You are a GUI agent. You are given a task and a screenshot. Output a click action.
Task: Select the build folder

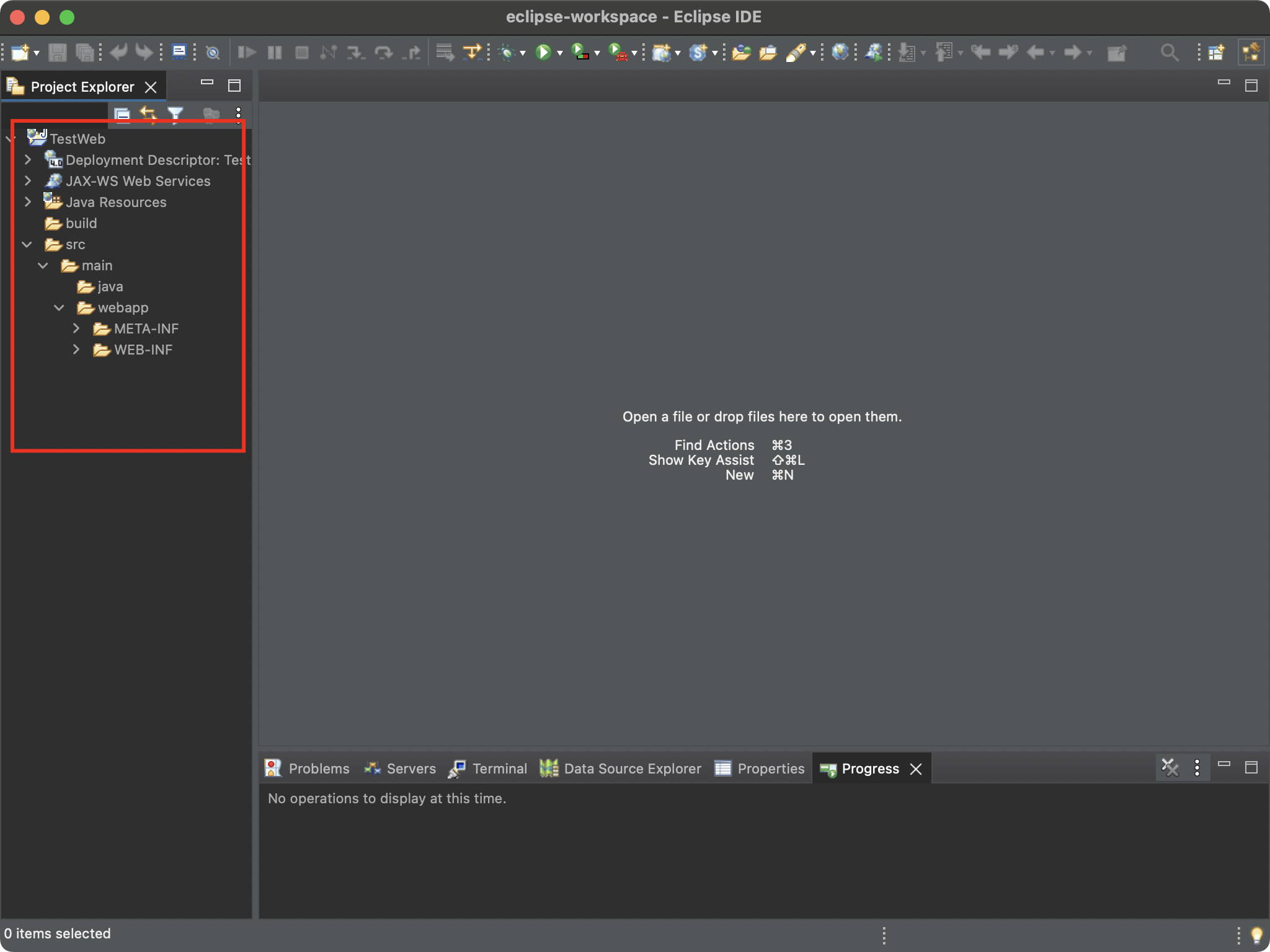71,223
